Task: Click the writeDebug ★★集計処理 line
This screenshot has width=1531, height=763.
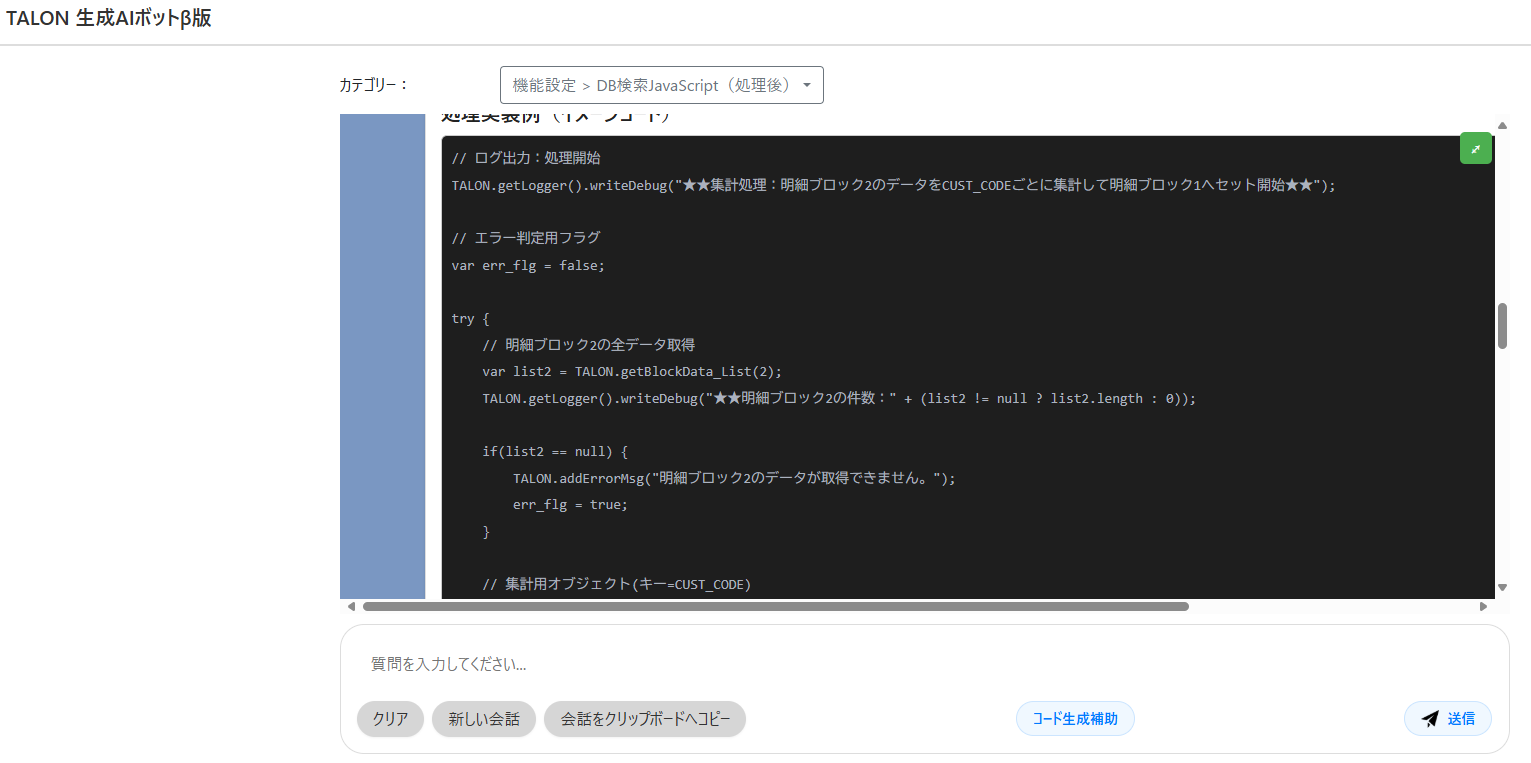Action: 893,185
